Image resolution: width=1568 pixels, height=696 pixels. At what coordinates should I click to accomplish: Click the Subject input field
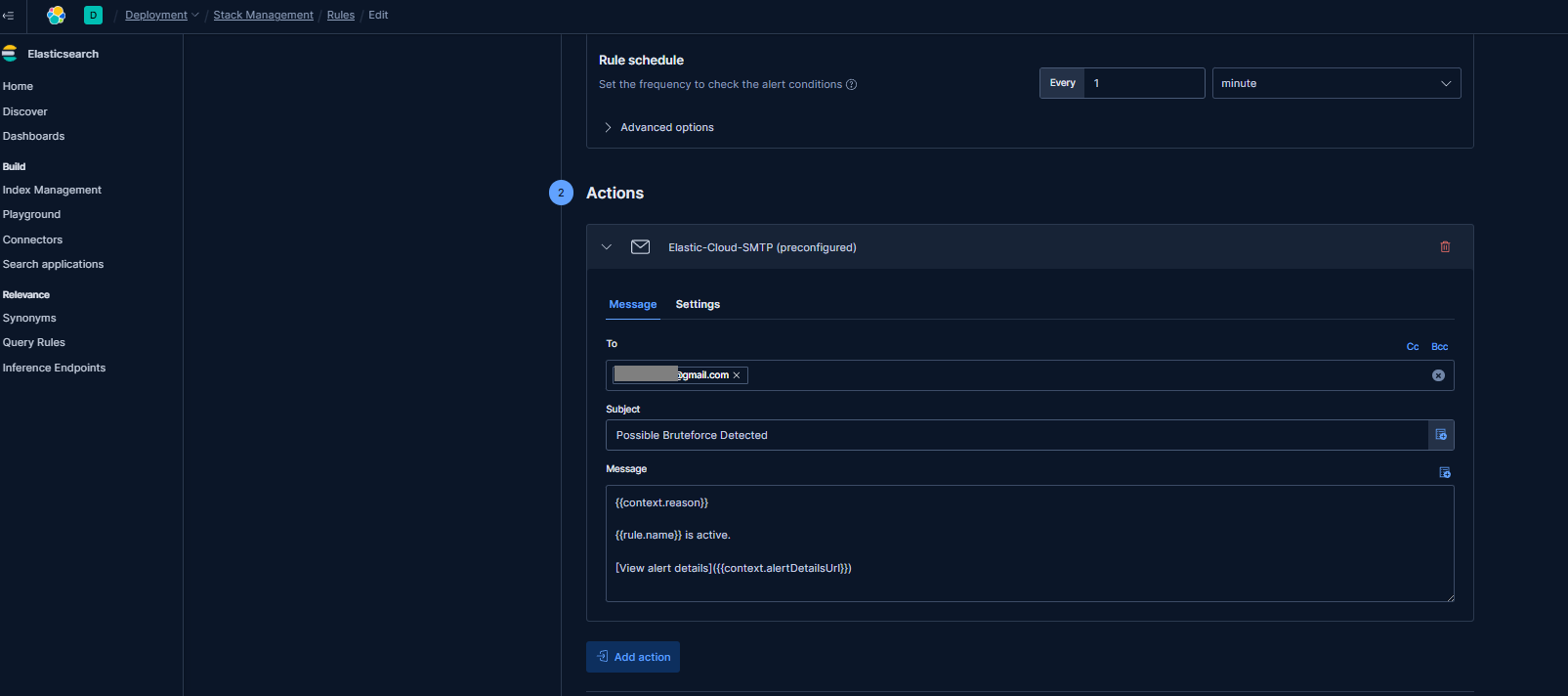click(x=1016, y=435)
